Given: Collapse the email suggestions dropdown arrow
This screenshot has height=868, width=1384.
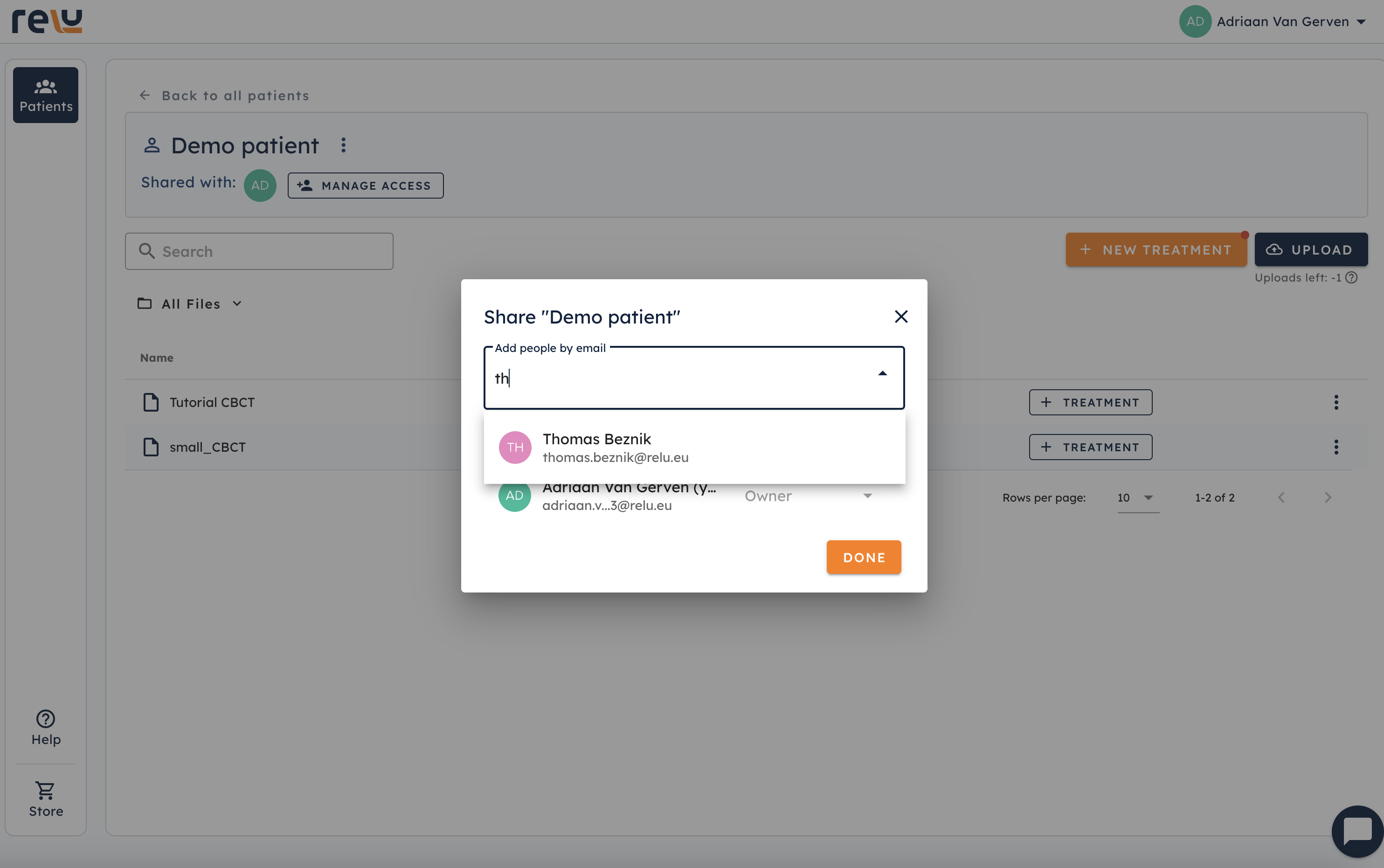Looking at the screenshot, I should click(x=882, y=374).
